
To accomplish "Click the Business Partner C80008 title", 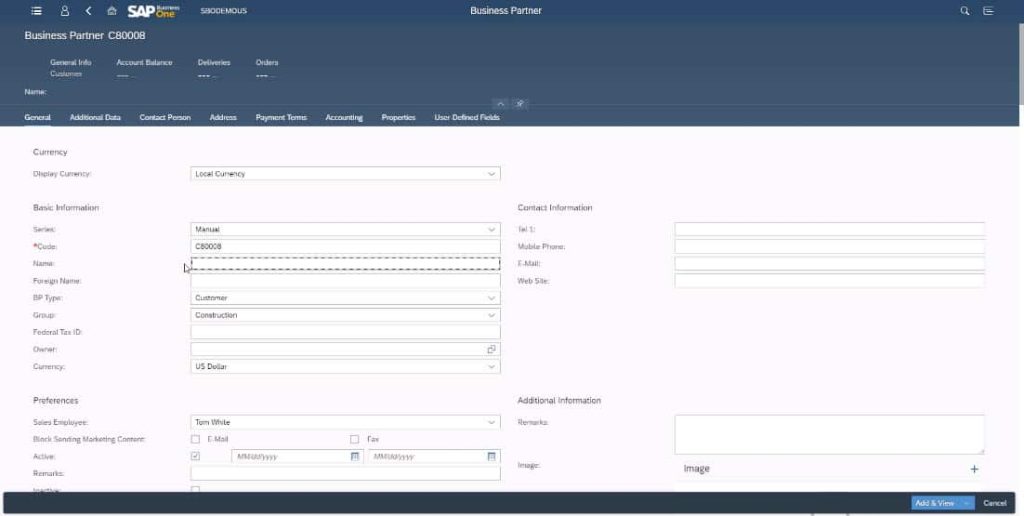I will 85,35.
